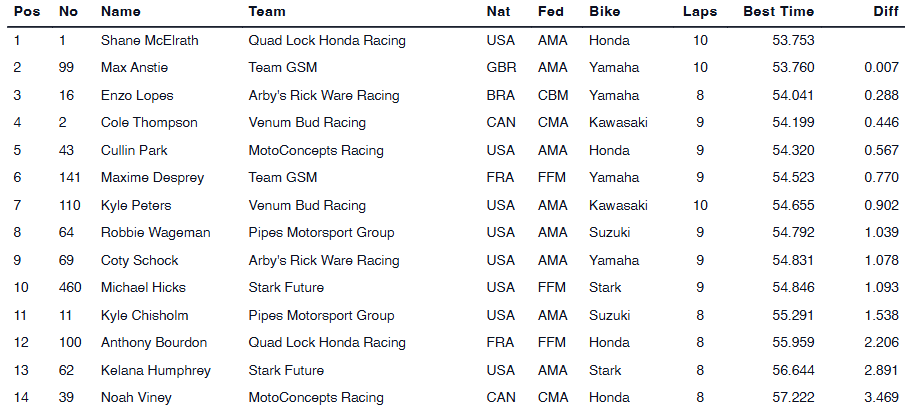The image size is (914, 417).
Task: Click Michael Hicks' number 460
Action: [70, 288]
